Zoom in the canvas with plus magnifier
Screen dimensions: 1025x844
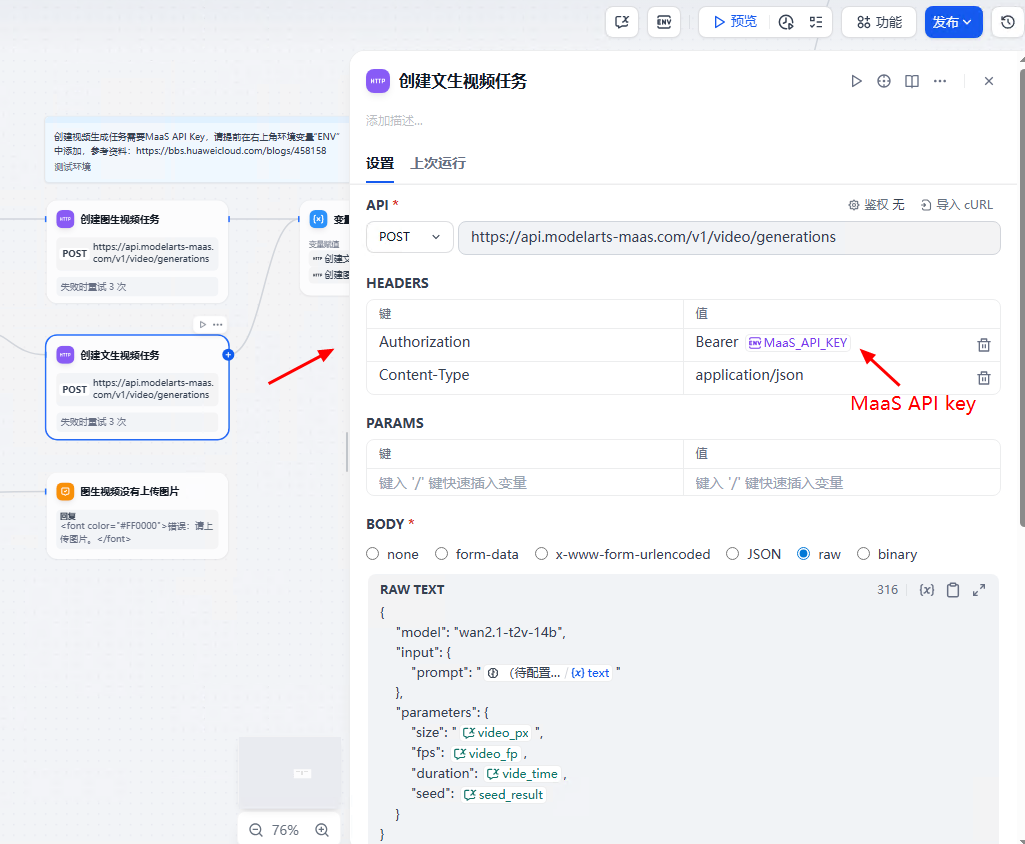(x=322, y=830)
